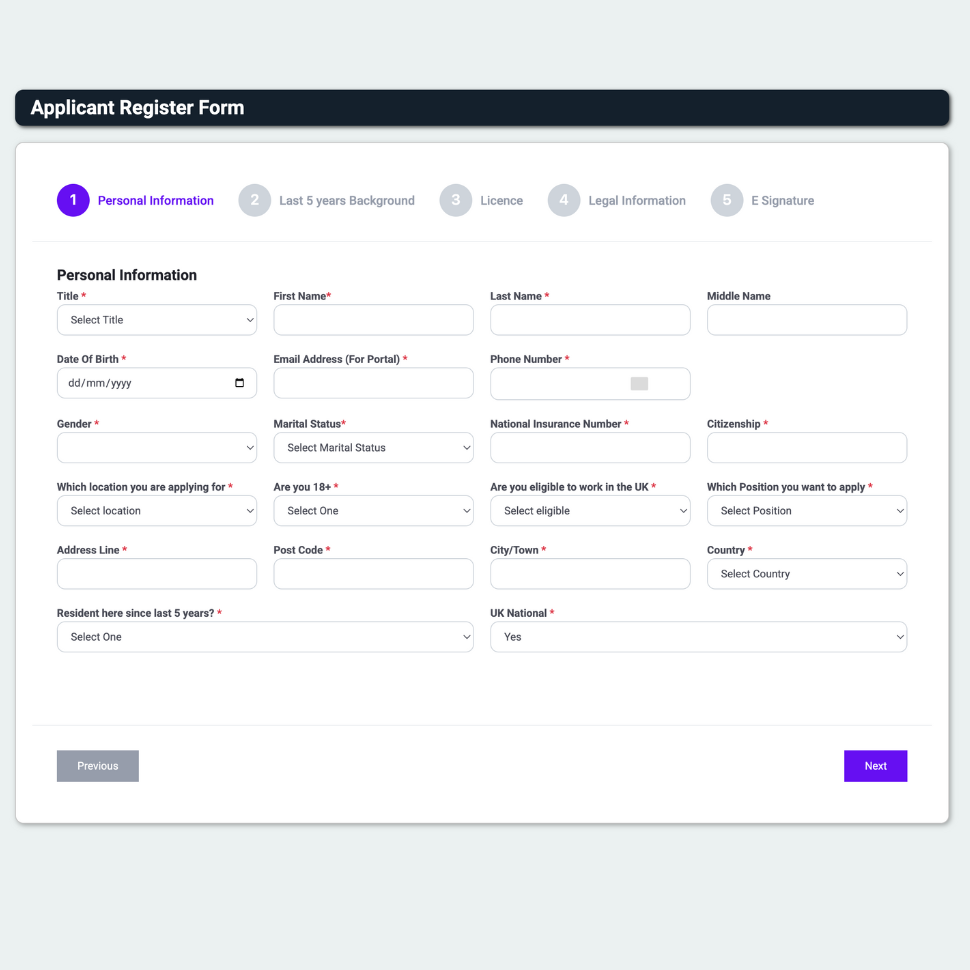
Task: Open the Select Title dropdown
Action: (x=157, y=320)
